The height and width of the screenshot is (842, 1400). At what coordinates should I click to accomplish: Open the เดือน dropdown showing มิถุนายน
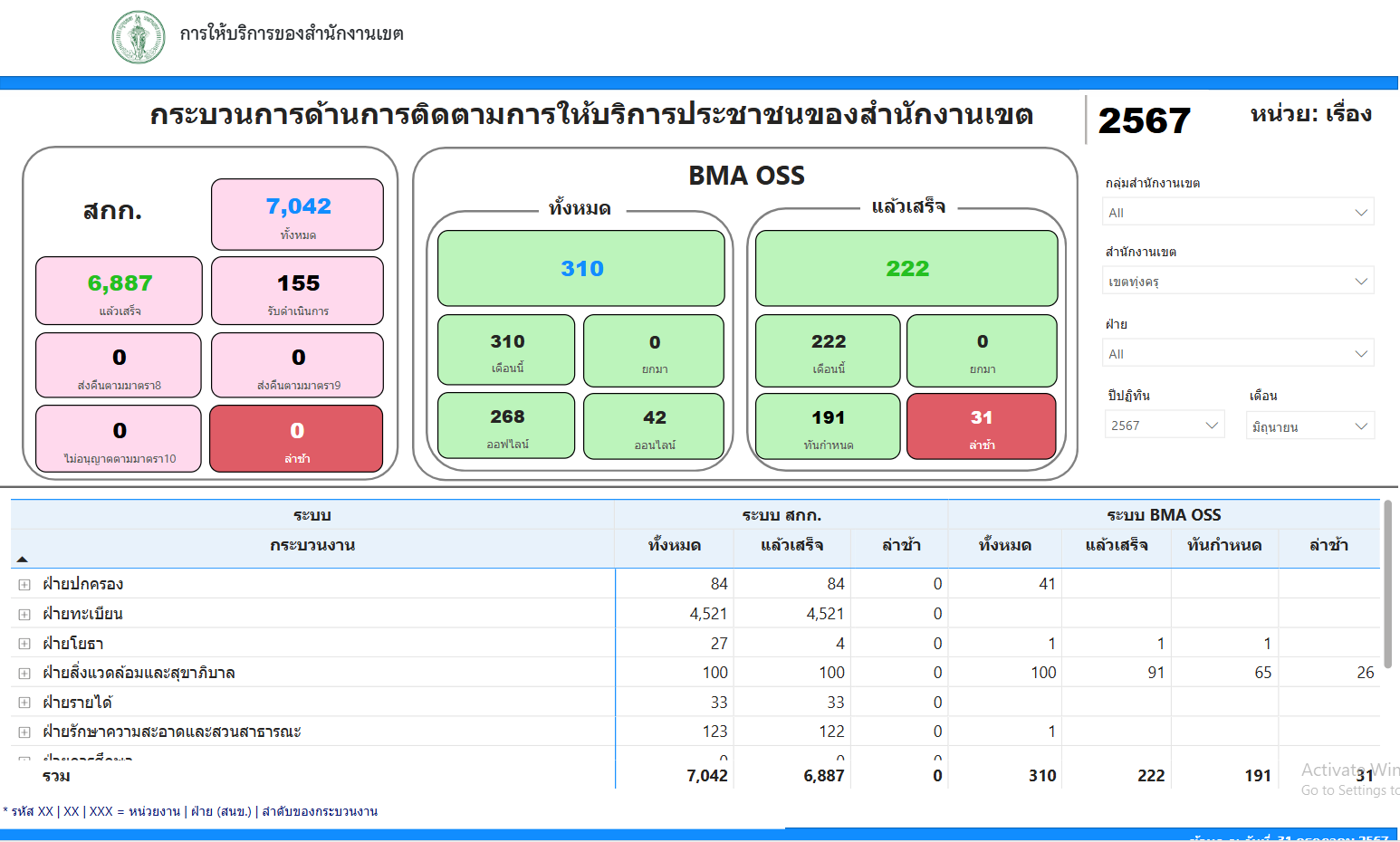1309,426
